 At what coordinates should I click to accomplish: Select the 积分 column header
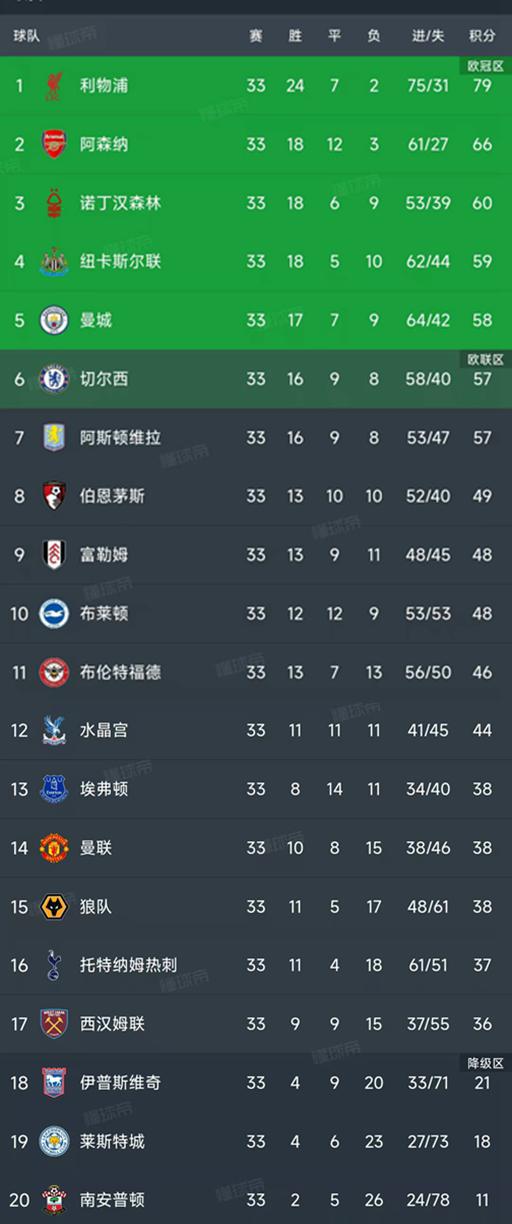point(482,36)
